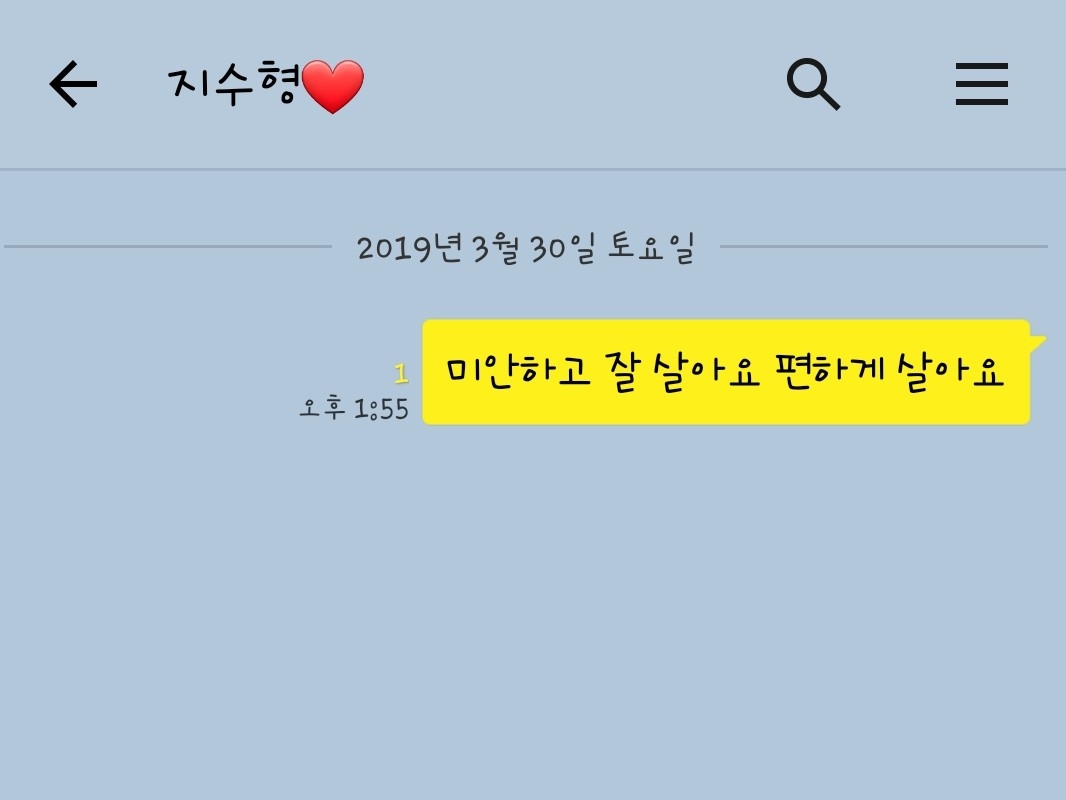
Task: Tap the 토요일 weekday in the date separator
Action: point(651,247)
